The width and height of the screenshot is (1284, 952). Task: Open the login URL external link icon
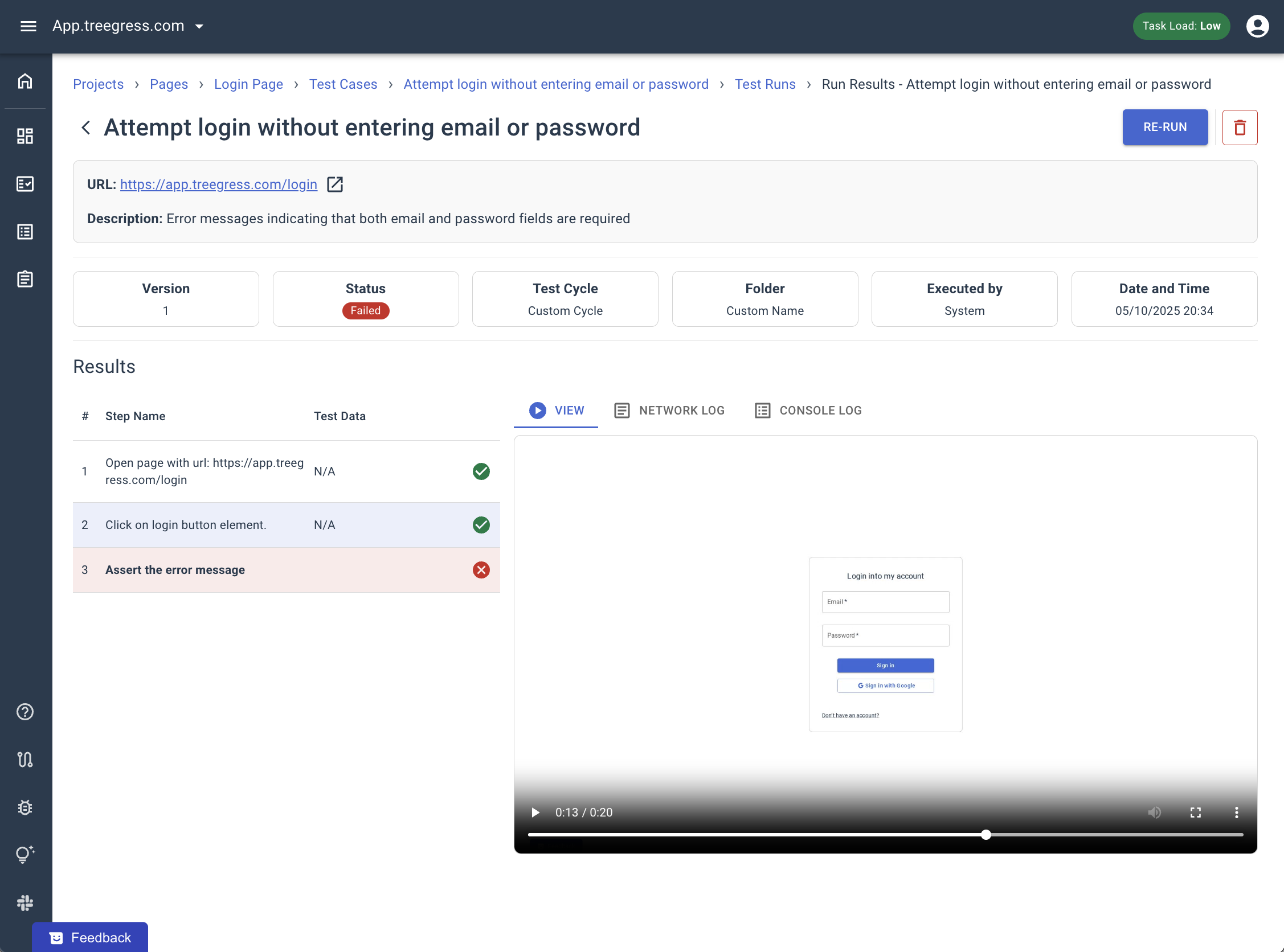pos(335,184)
